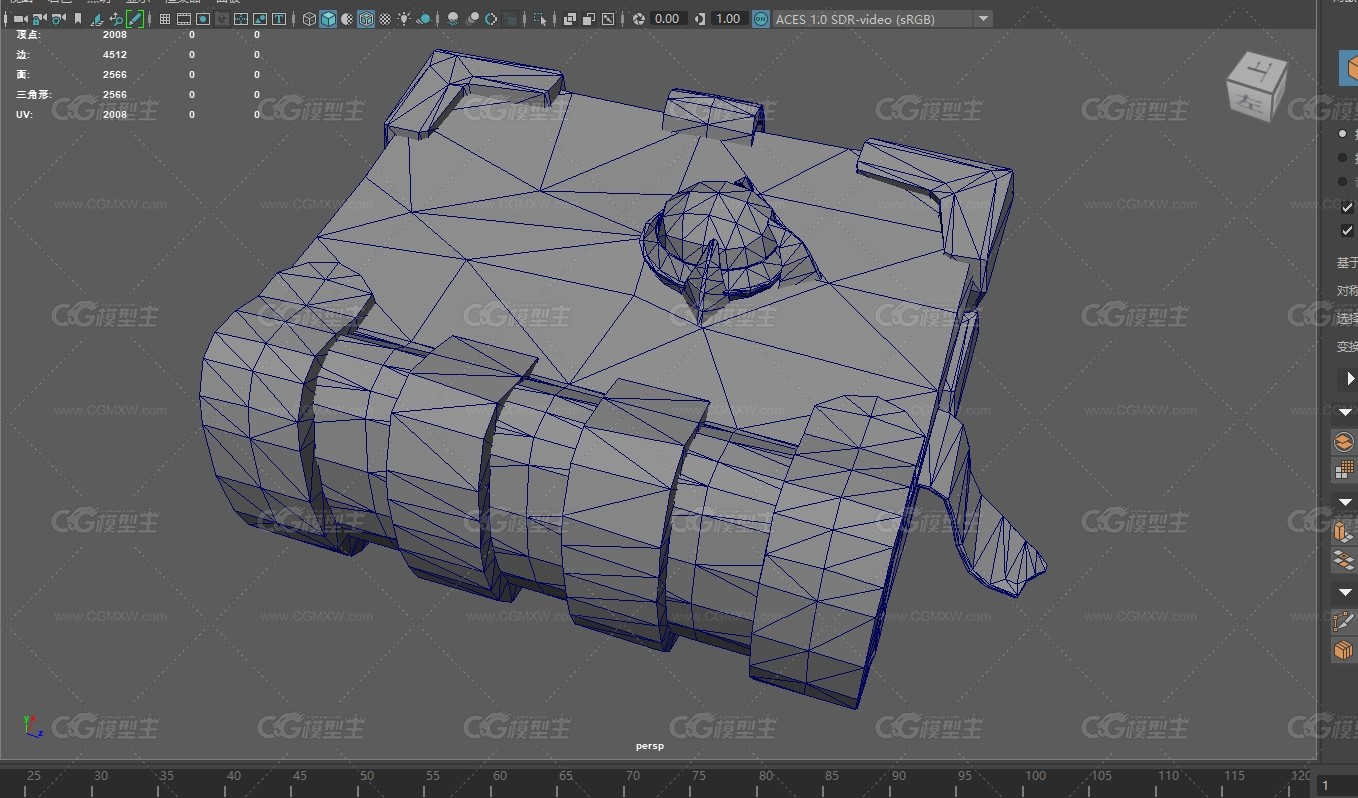Select the orange cube object mode icon
The width and height of the screenshot is (1358, 798).
1349,68
